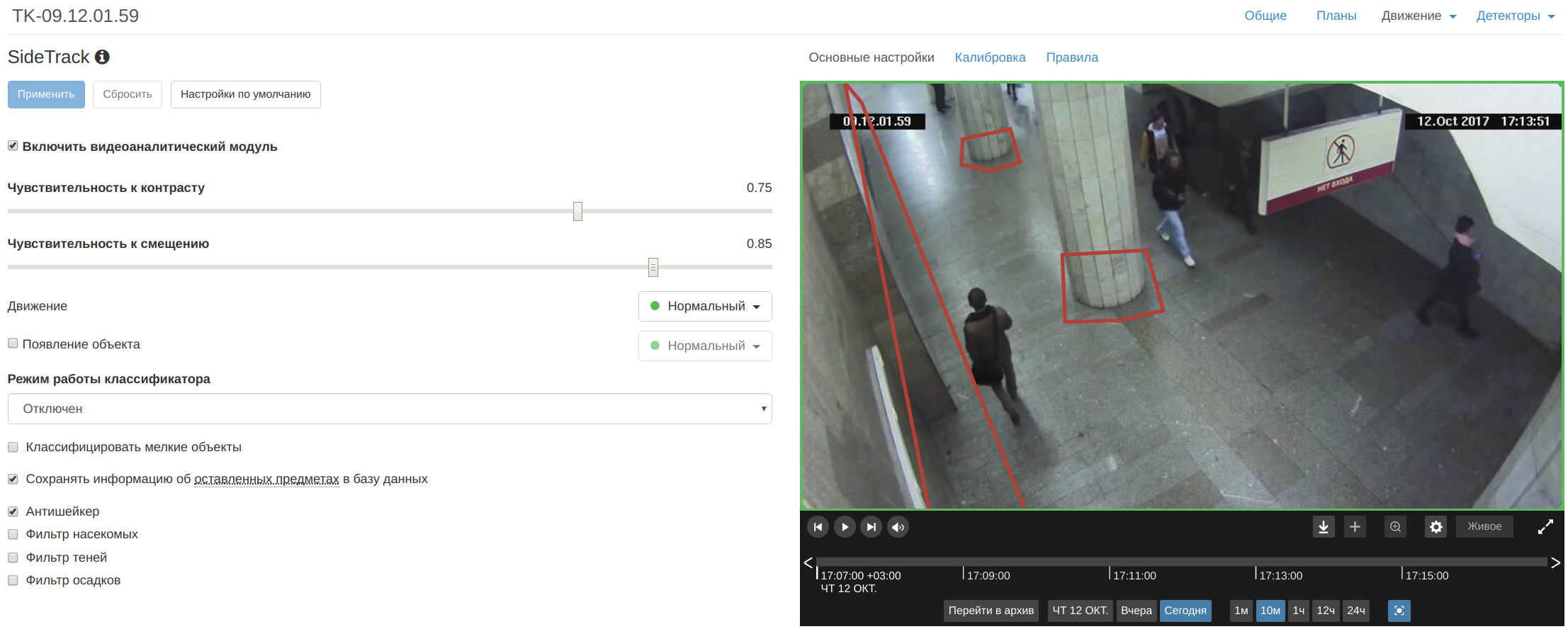
Task: Download the video fragment
Action: coord(1324,526)
